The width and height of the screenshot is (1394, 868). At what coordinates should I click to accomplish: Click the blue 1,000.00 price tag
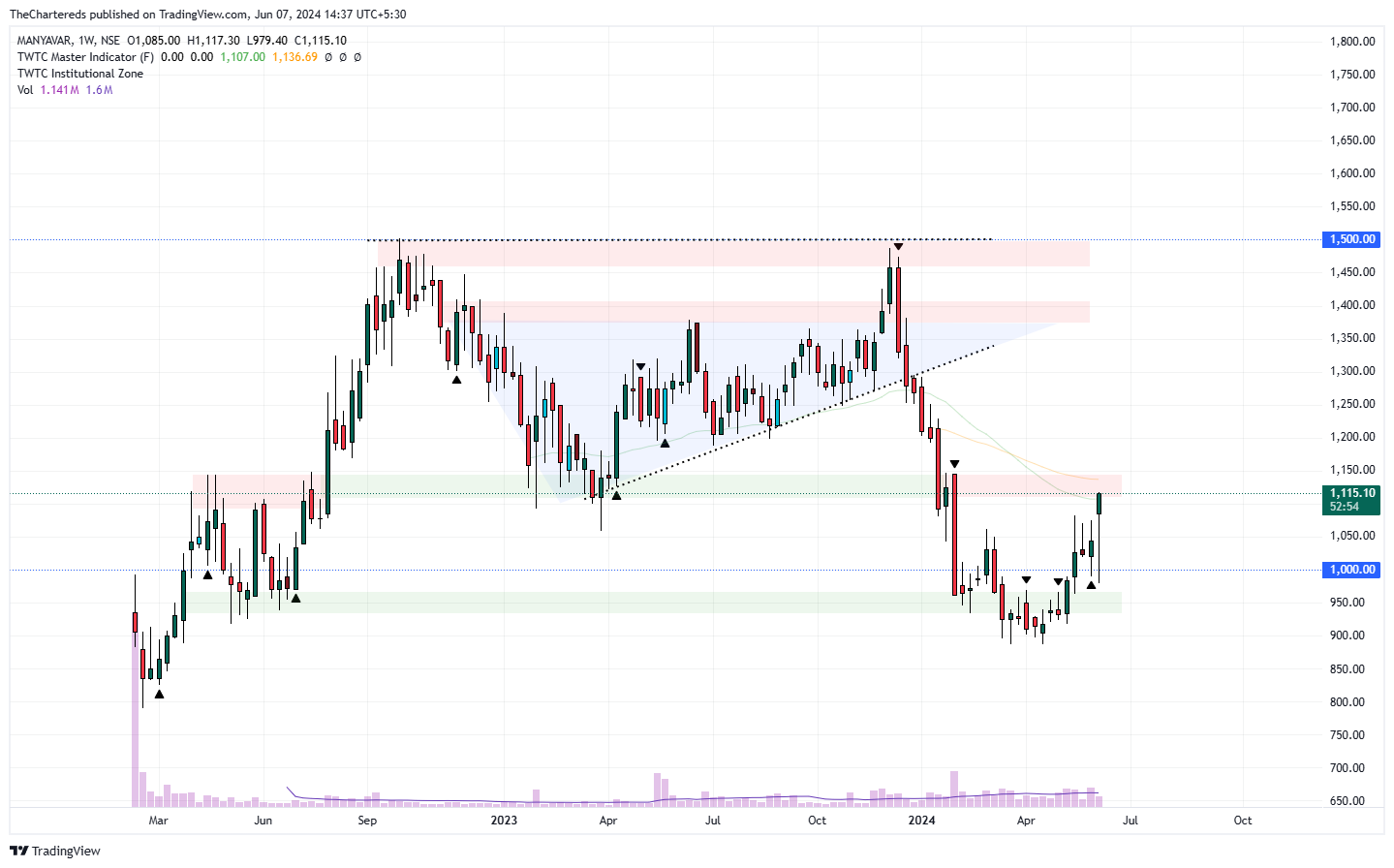(x=1351, y=570)
